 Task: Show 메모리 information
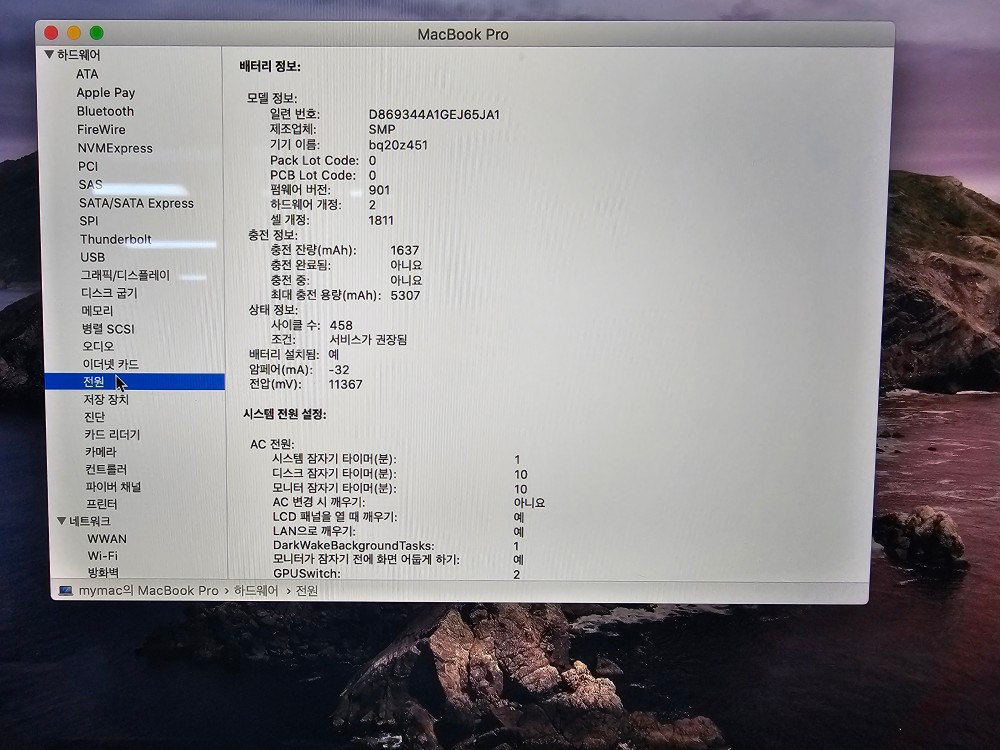click(x=97, y=311)
